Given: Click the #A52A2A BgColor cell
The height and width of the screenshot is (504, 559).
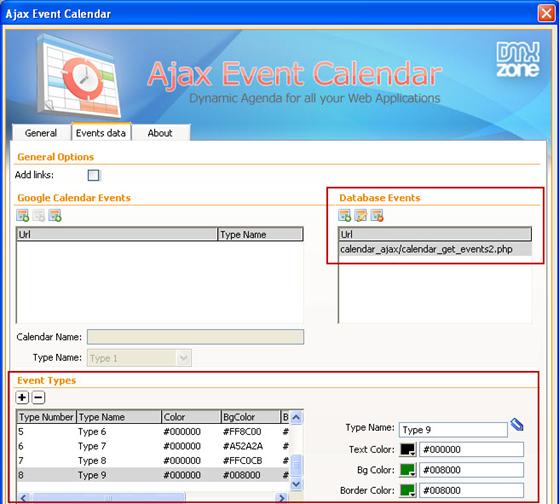Looking at the screenshot, I should pos(243,446).
